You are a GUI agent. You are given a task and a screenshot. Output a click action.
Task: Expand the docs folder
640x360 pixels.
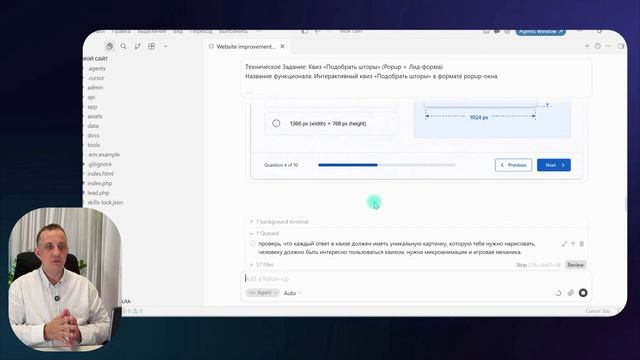pos(93,136)
